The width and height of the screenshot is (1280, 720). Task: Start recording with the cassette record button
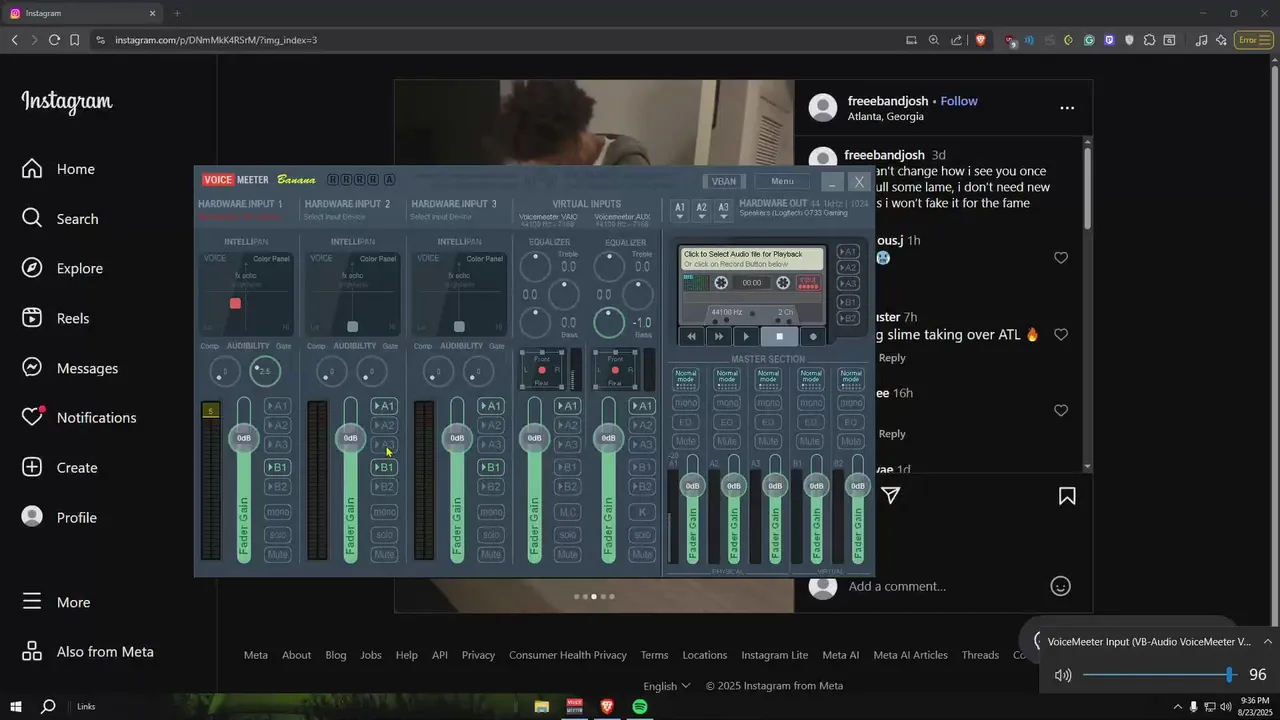click(813, 337)
